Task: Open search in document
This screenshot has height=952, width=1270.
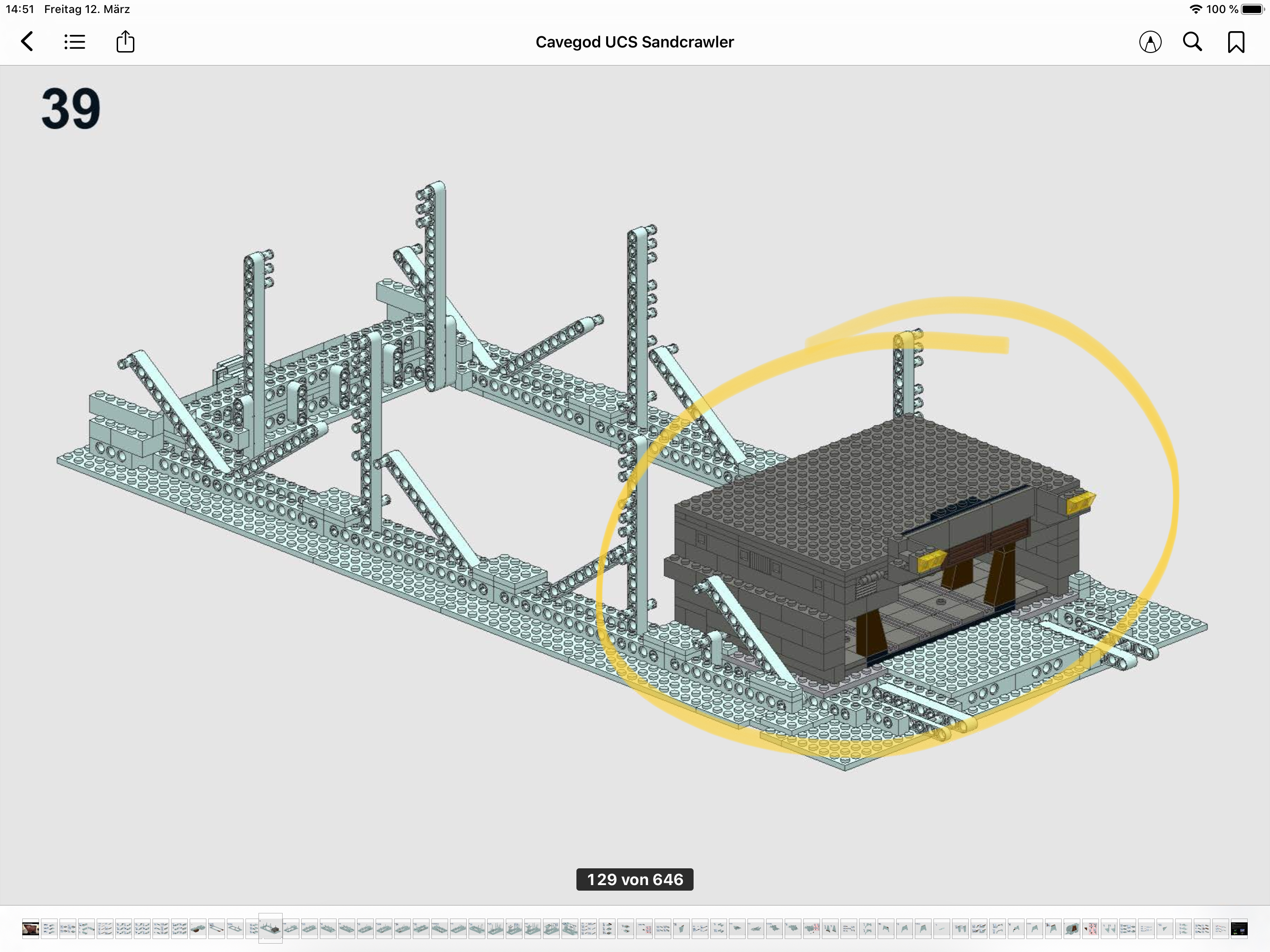Action: 1192,42
